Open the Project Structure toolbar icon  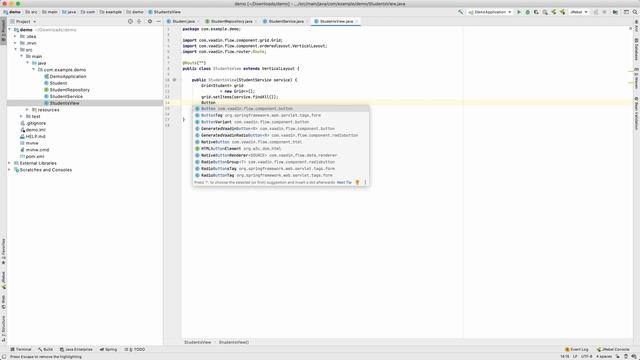click(x=615, y=12)
